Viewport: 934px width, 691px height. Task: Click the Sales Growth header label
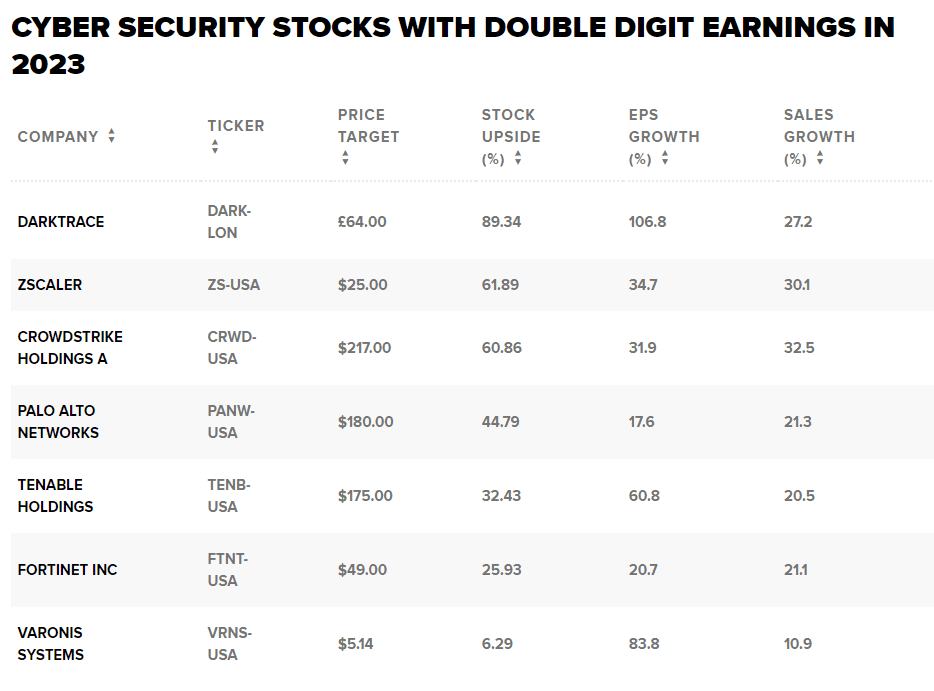point(819,125)
